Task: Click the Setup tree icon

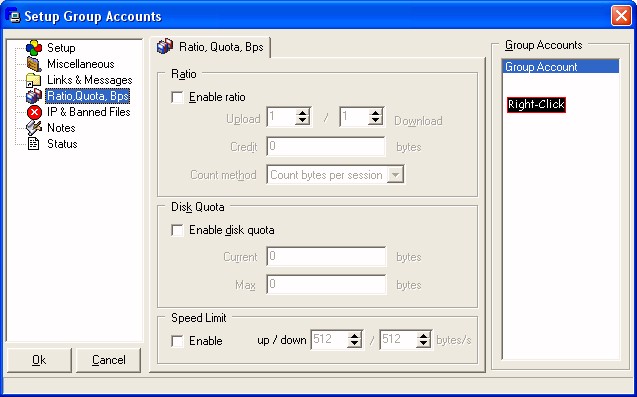Action: tap(34, 48)
